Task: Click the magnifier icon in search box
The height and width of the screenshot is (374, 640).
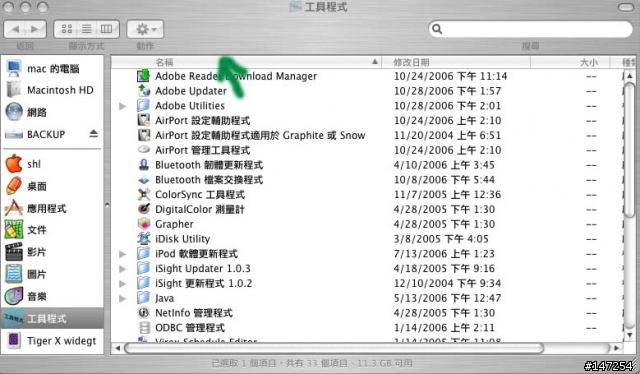Action: point(437,29)
